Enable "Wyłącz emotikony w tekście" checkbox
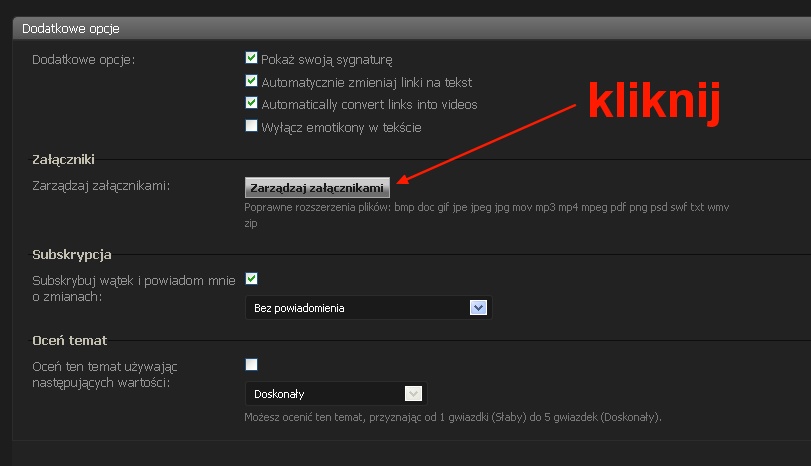Viewport: 811px width, 466px height. (x=252, y=127)
